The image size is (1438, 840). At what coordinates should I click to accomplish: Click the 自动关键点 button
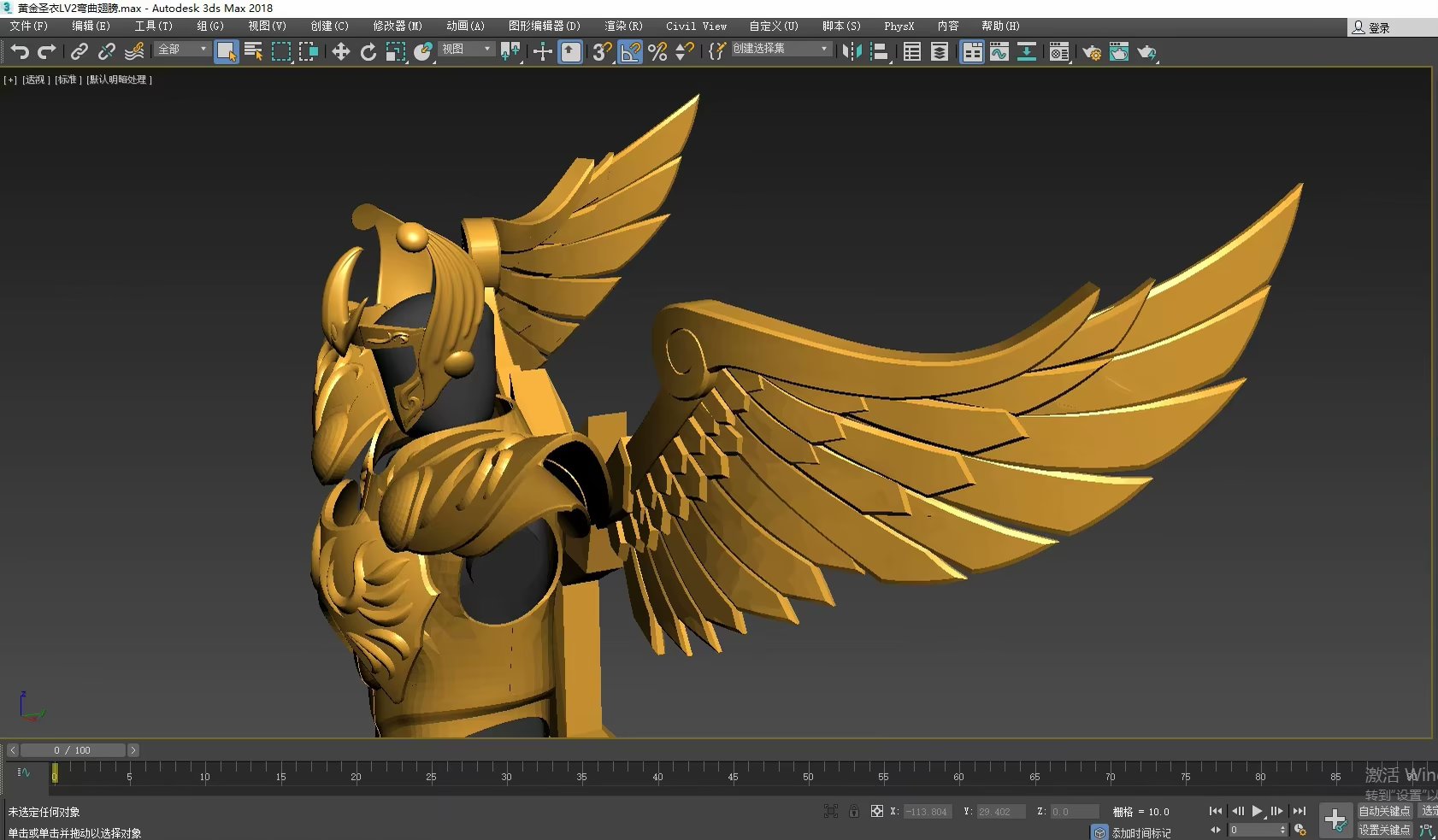(x=1383, y=811)
